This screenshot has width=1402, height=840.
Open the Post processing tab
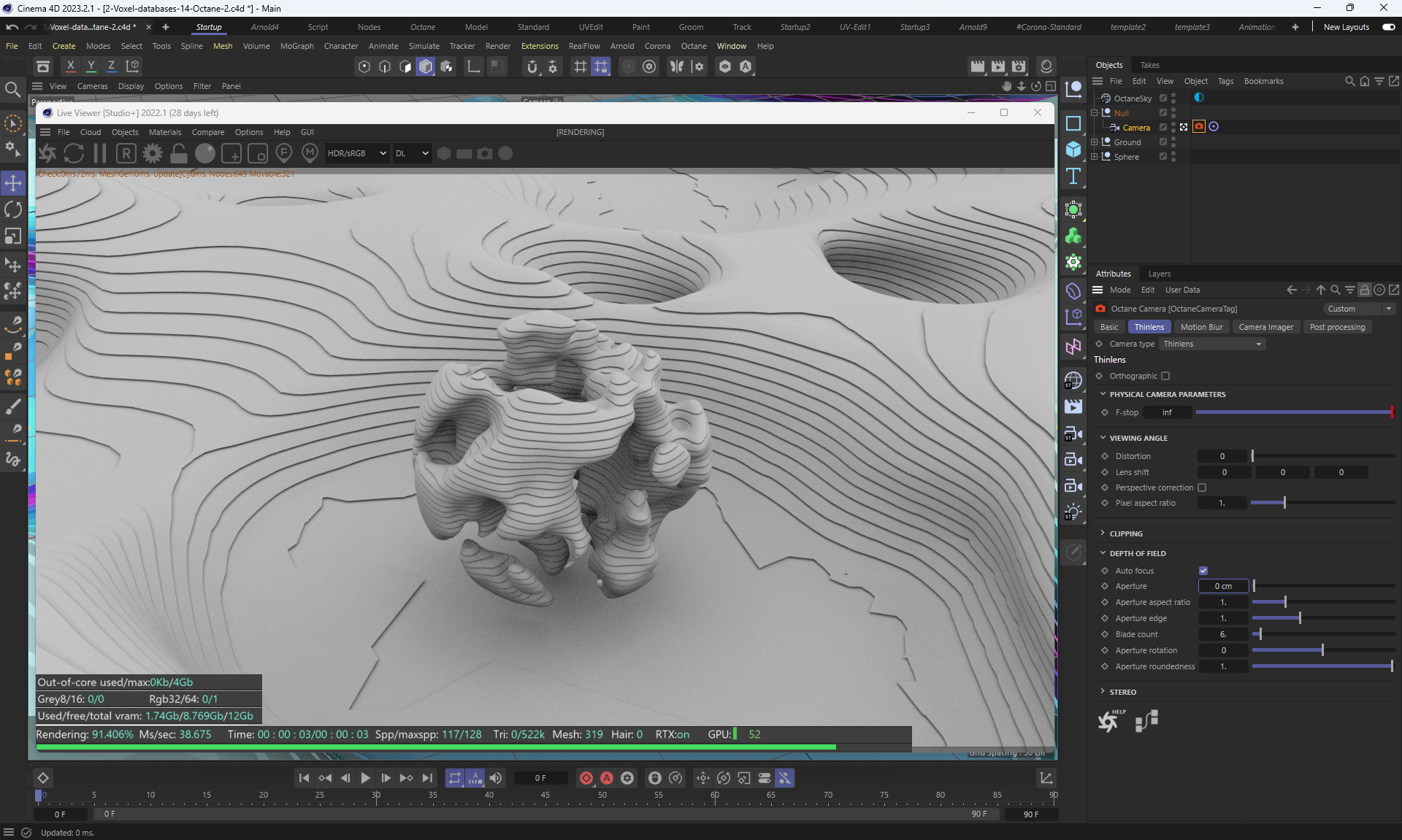coord(1336,327)
